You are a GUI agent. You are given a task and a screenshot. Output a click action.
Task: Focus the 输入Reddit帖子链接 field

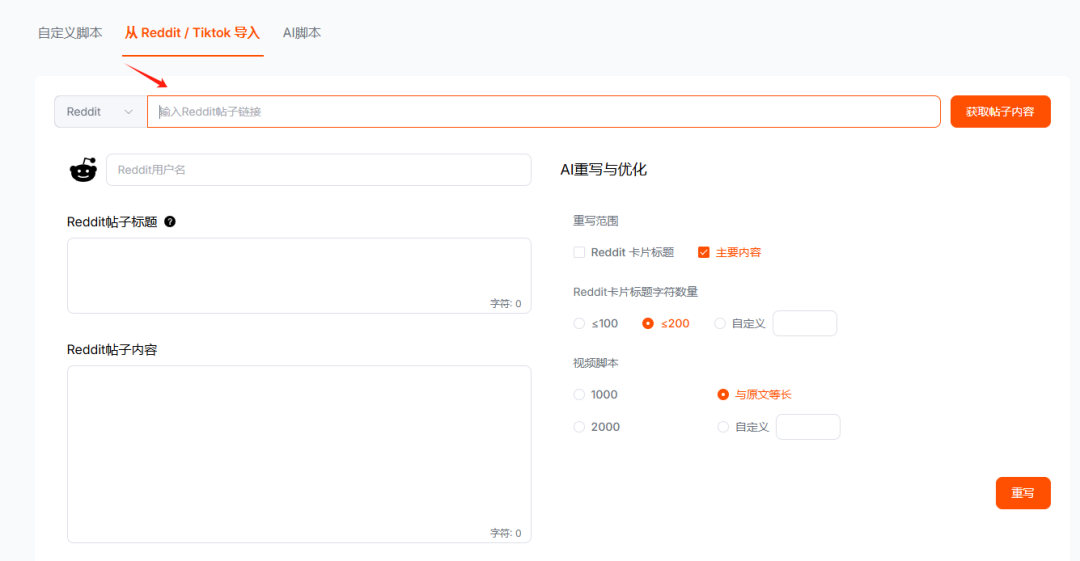(x=543, y=112)
